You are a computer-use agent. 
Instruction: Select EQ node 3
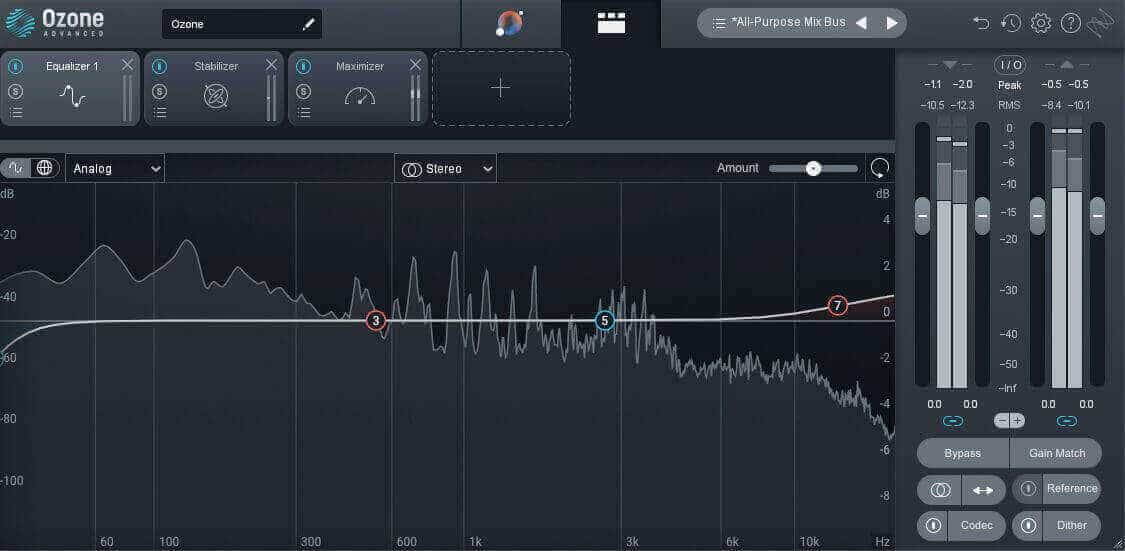click(375, 321)
